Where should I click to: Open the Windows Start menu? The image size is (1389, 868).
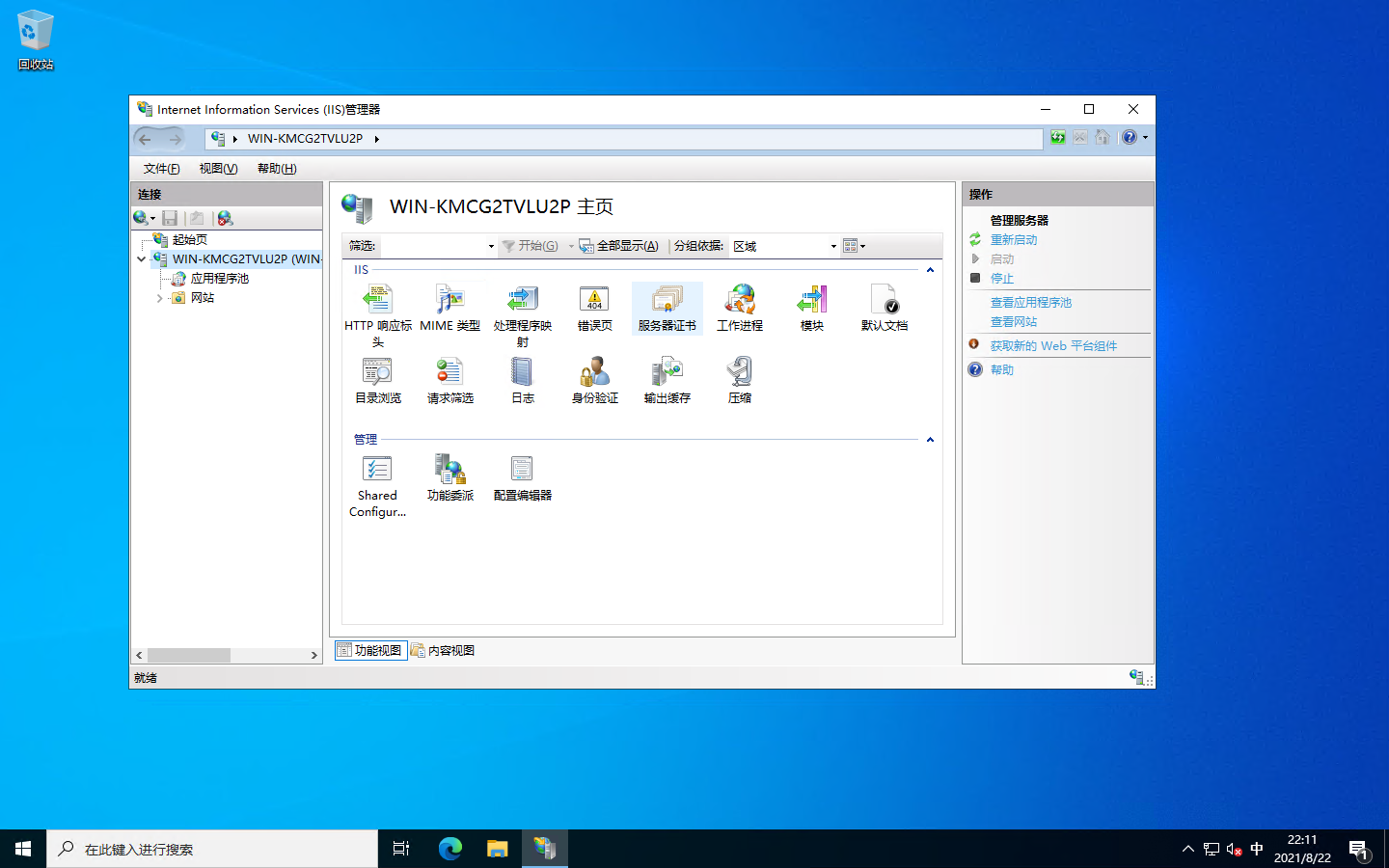23,849
